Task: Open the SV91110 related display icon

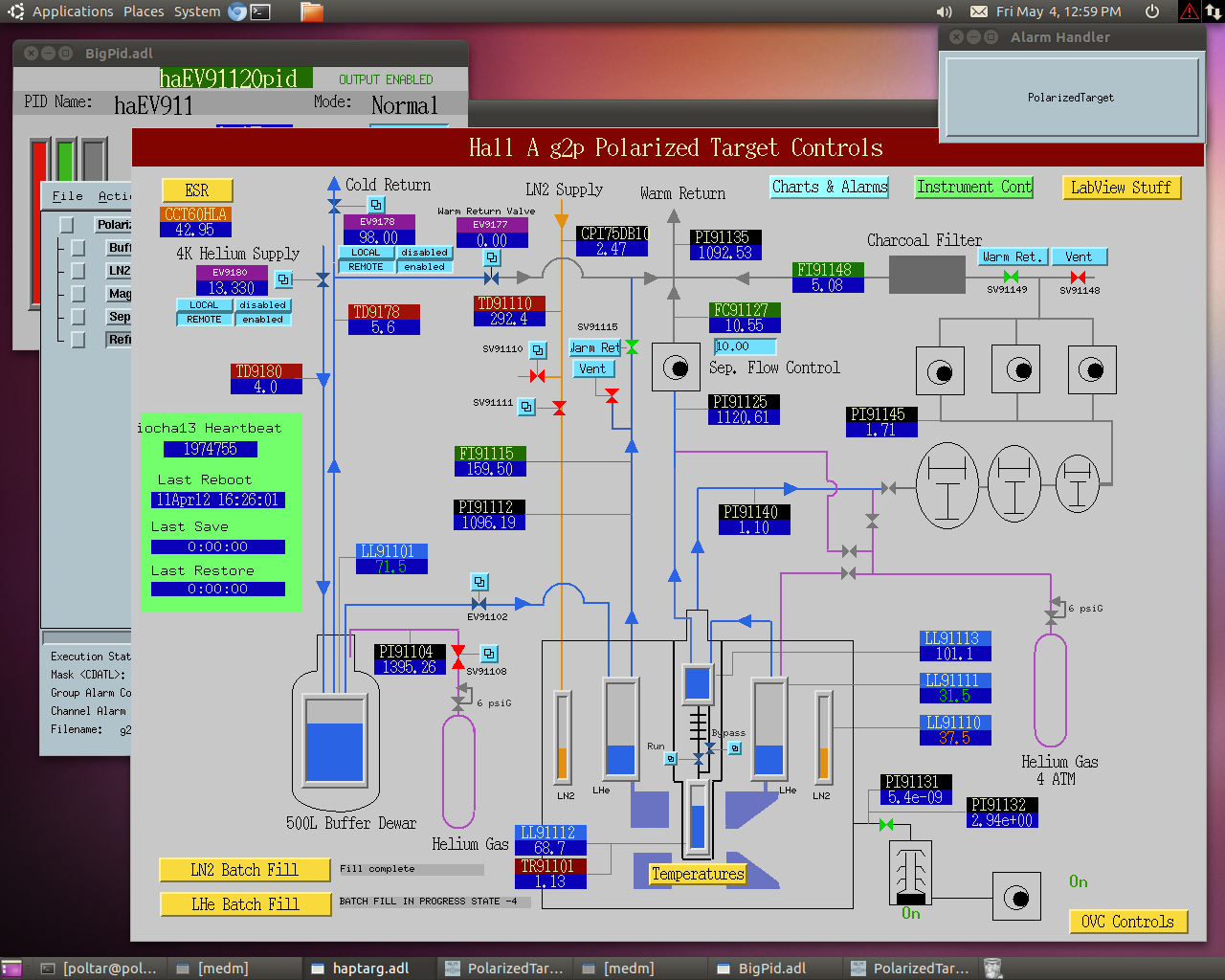Action: click(538, 350)
